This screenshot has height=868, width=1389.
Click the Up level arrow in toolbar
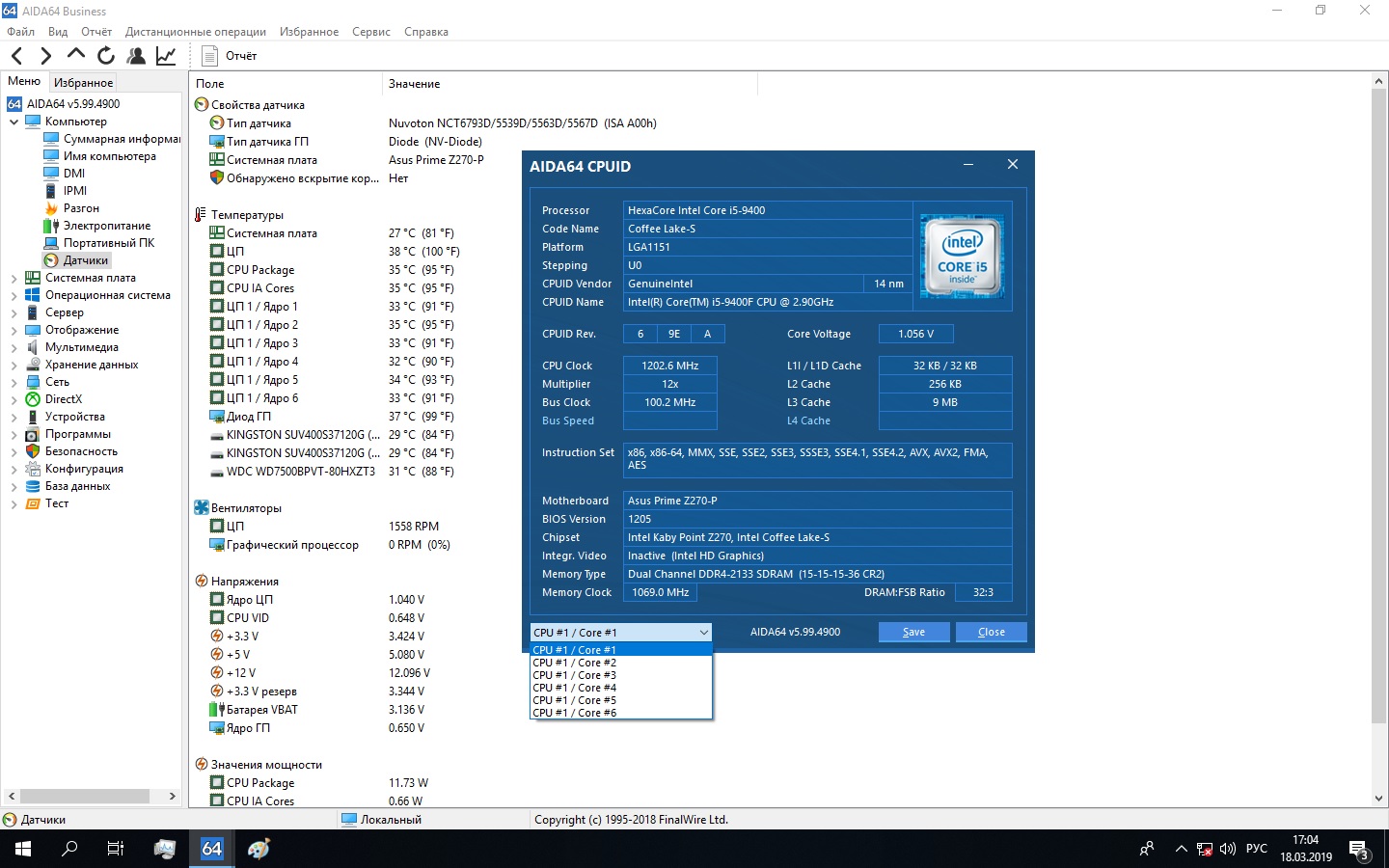75,56
